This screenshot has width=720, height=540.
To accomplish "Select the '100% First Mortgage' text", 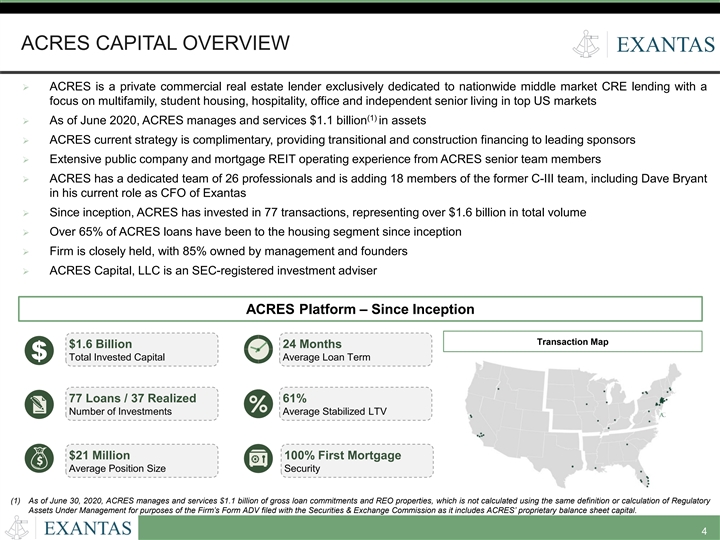I will pos(343,455).
